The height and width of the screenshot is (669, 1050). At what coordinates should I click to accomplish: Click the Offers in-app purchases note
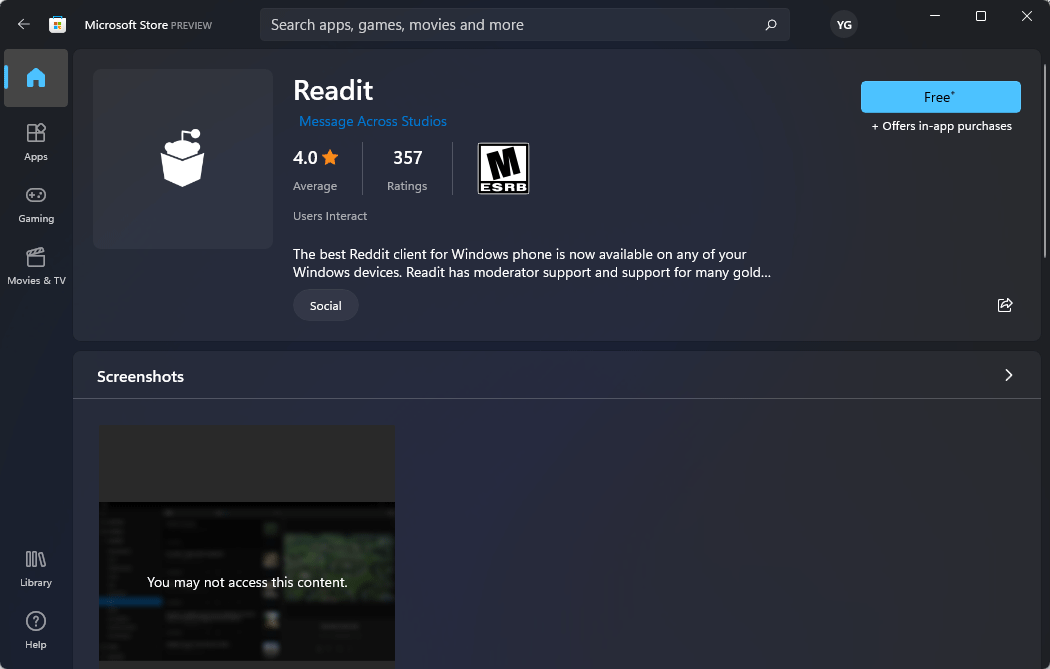click(x=941, y=126)
